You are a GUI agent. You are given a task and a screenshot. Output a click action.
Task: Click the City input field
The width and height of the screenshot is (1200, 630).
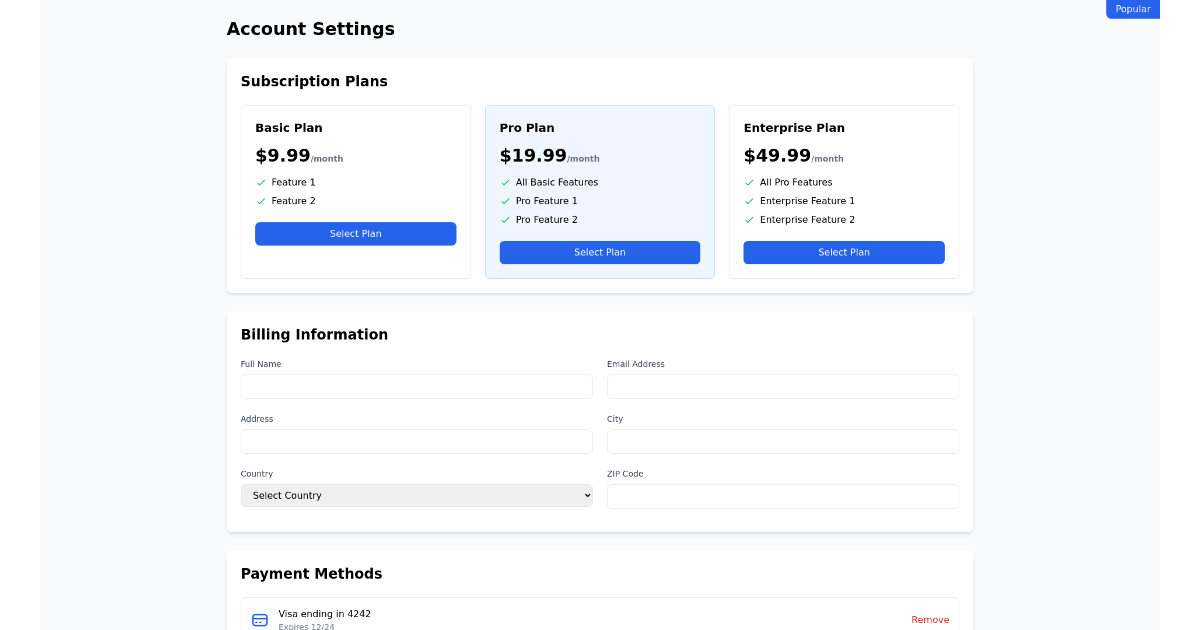pos(783,441)
